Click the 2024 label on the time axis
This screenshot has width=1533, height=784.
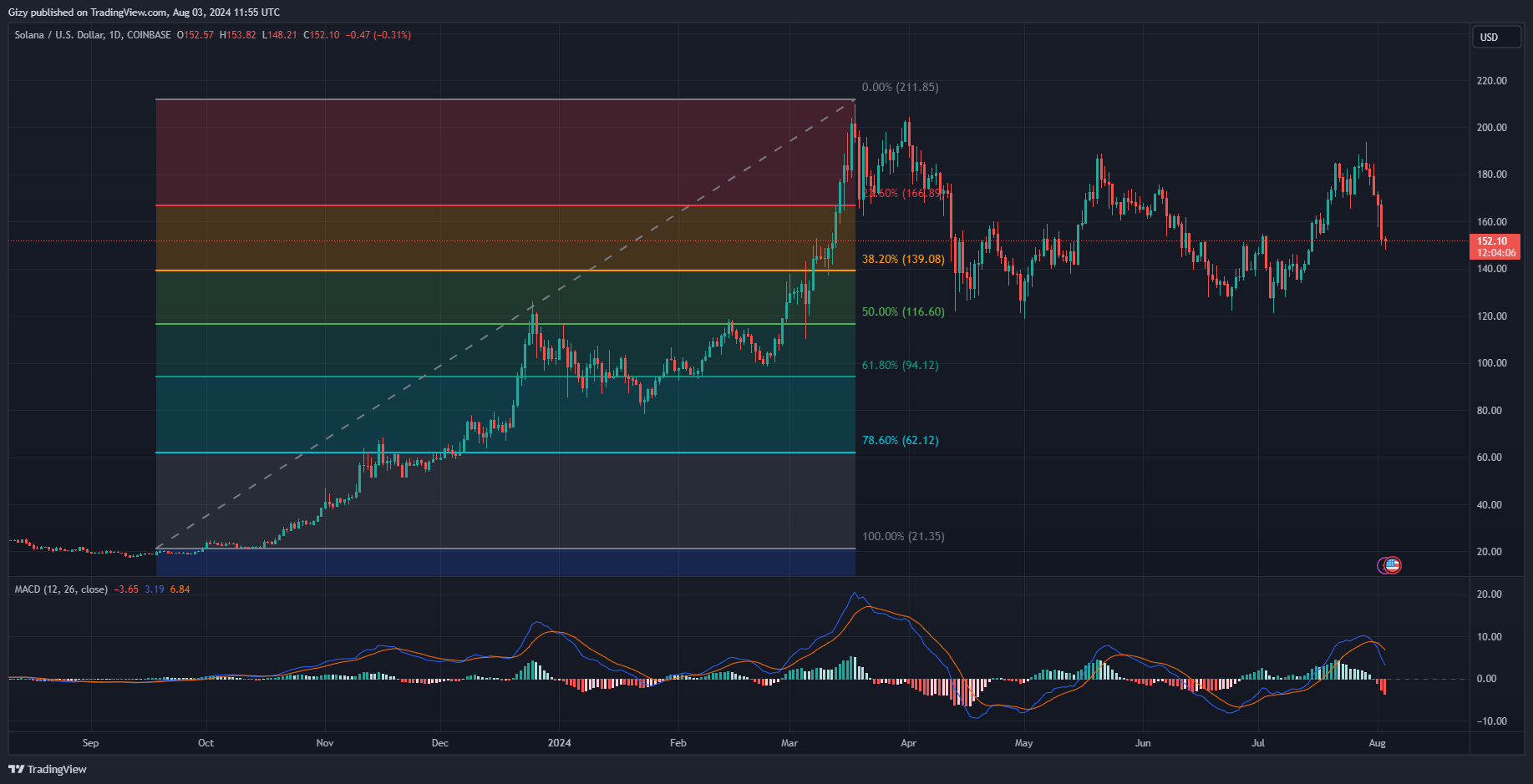click(559, 743)
